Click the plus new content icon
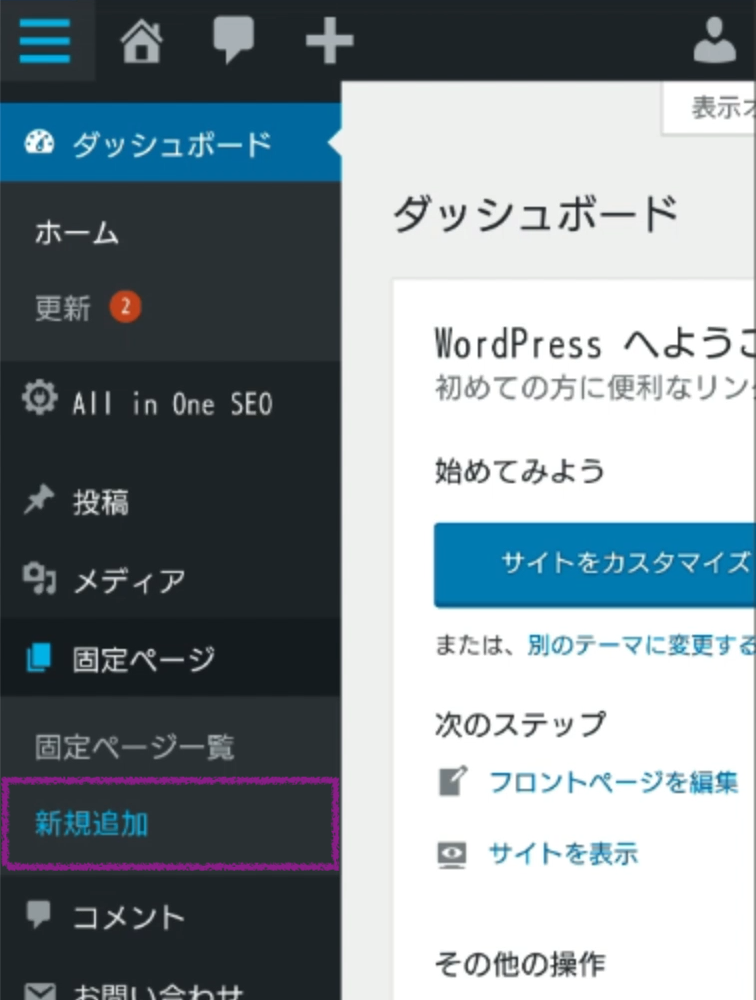This screenshot has width=756, height=1000. point(329,42)
